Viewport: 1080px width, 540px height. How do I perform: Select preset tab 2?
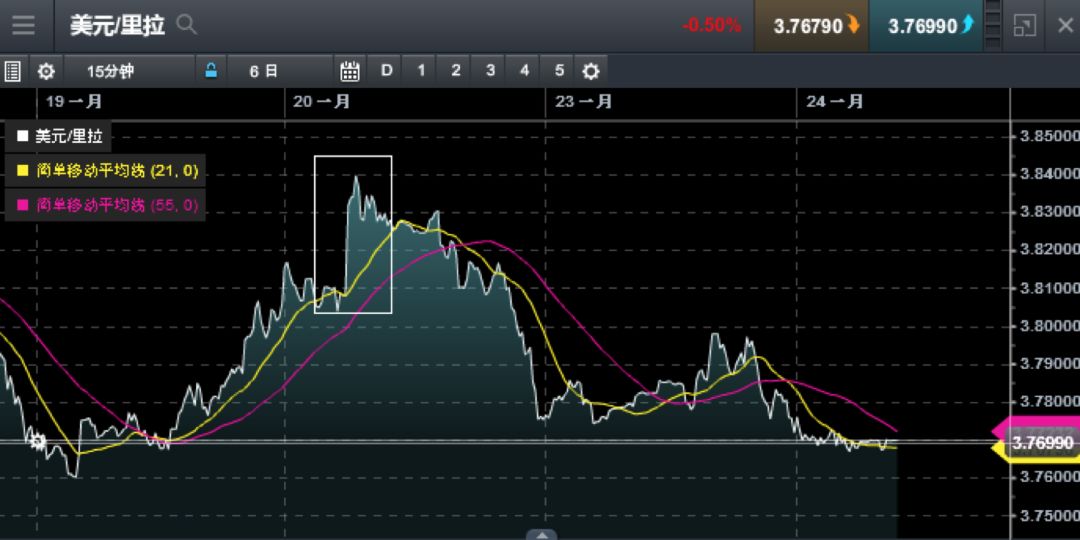click(x=455, y=70)
